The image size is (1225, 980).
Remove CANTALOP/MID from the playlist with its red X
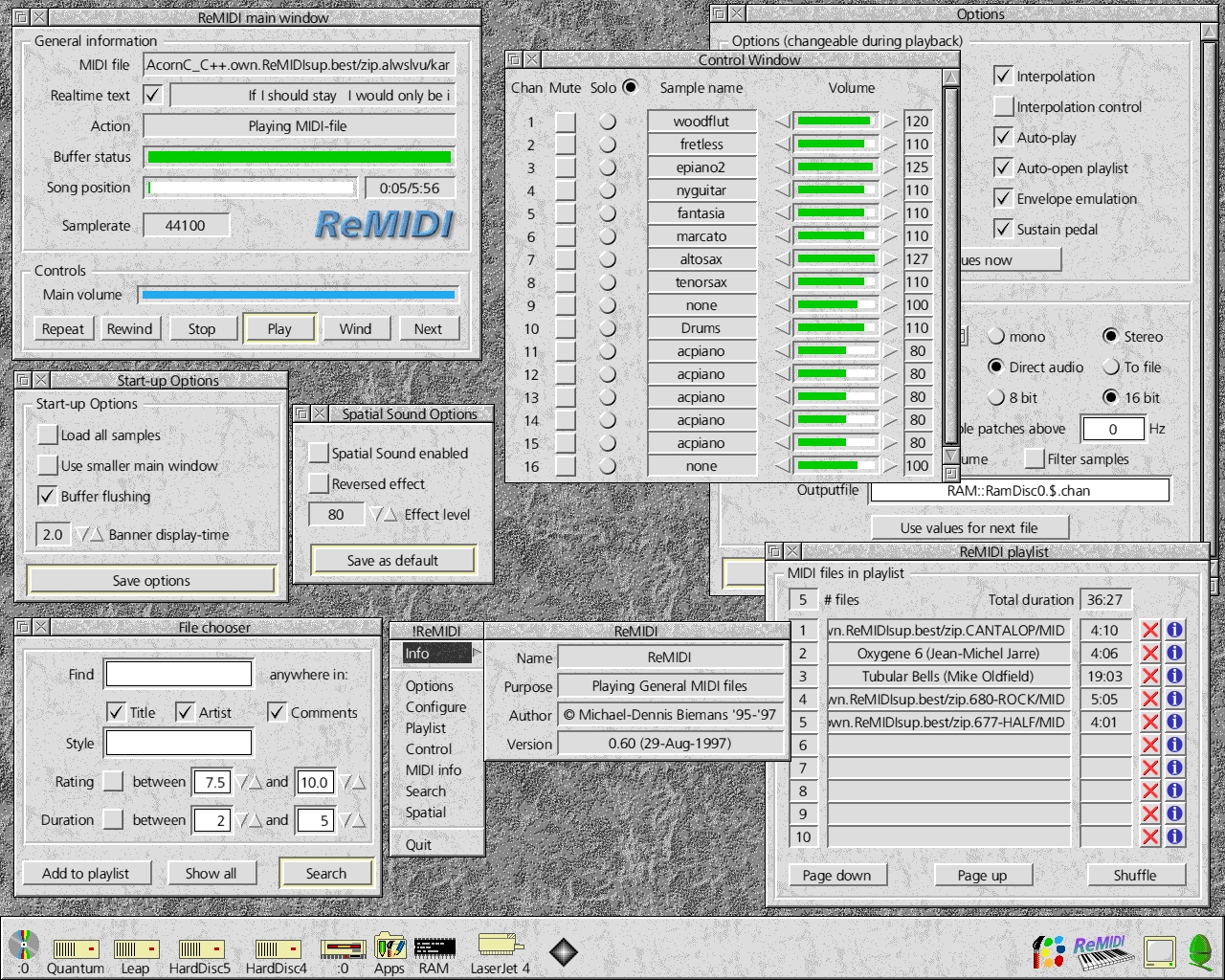pyautogui.click(x=1150, y=630)
